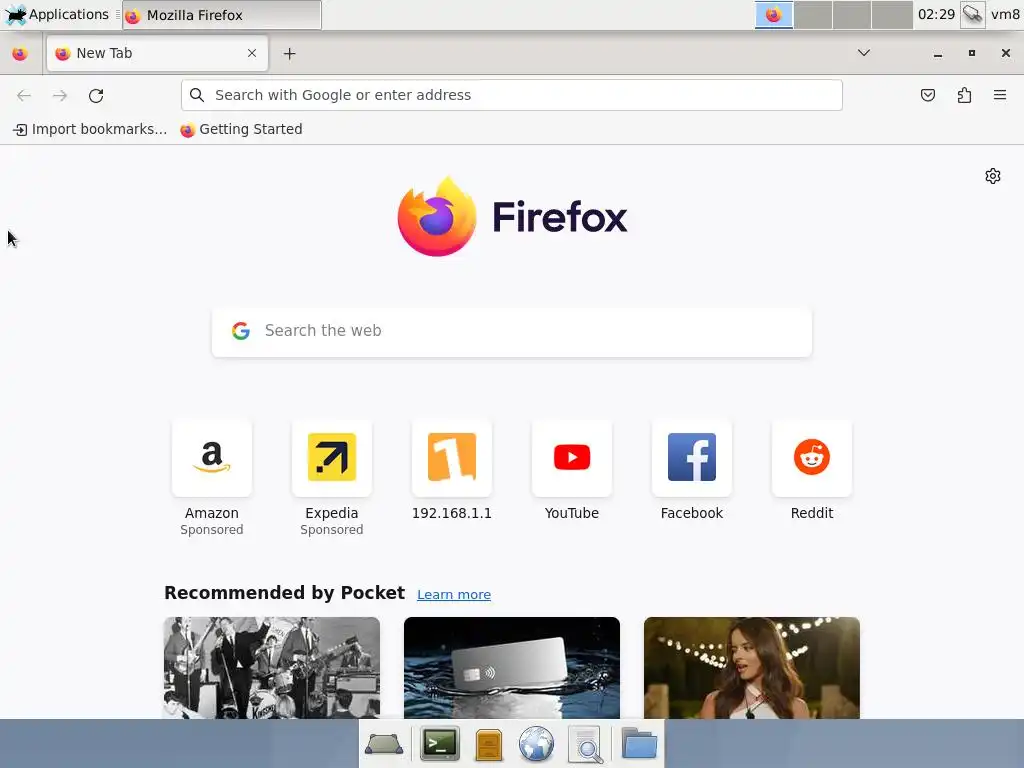The width and height of the screenshot is (1024, 768).
Task: Click the Forward navigation arrow
Action: pyautogui.click(x=60, y=95)
